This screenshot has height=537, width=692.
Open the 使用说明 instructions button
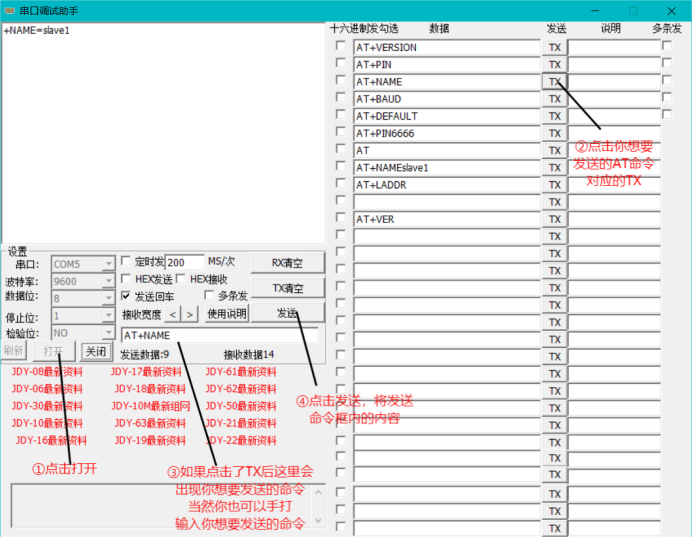click(227, 314)
